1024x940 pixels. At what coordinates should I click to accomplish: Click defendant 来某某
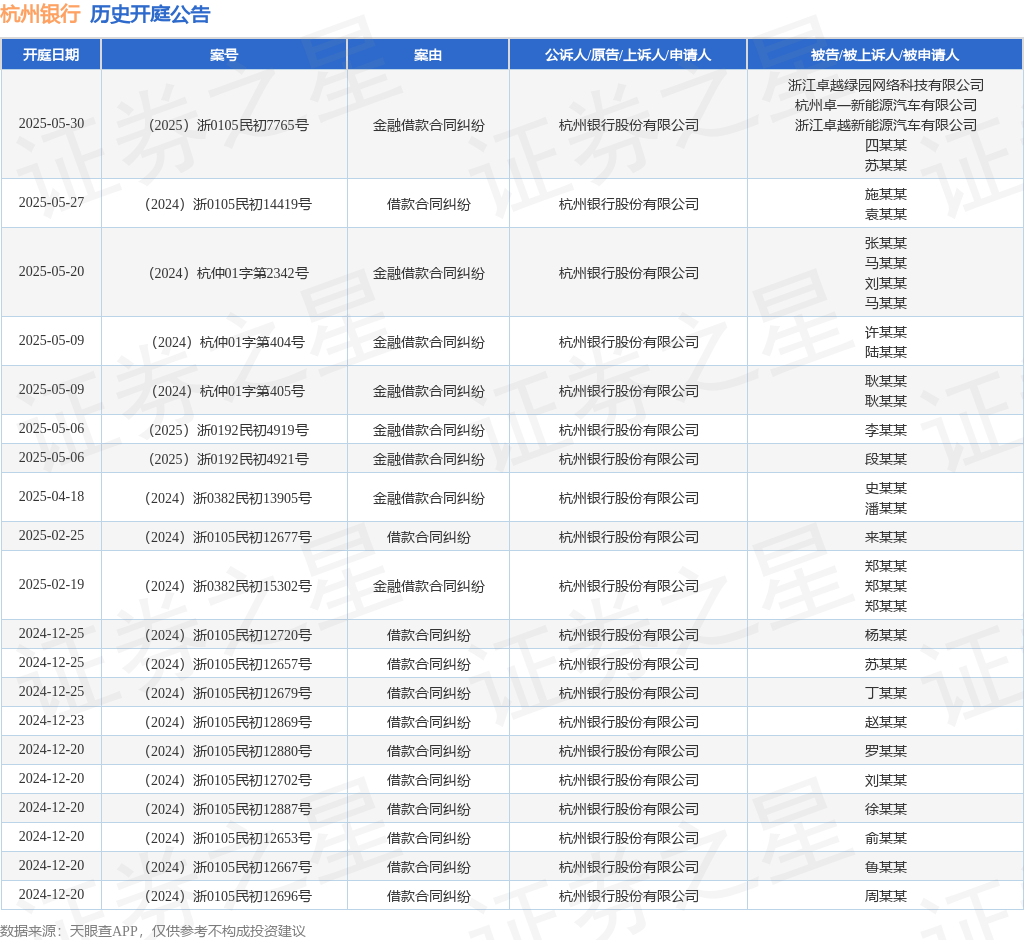coord(886,537)
